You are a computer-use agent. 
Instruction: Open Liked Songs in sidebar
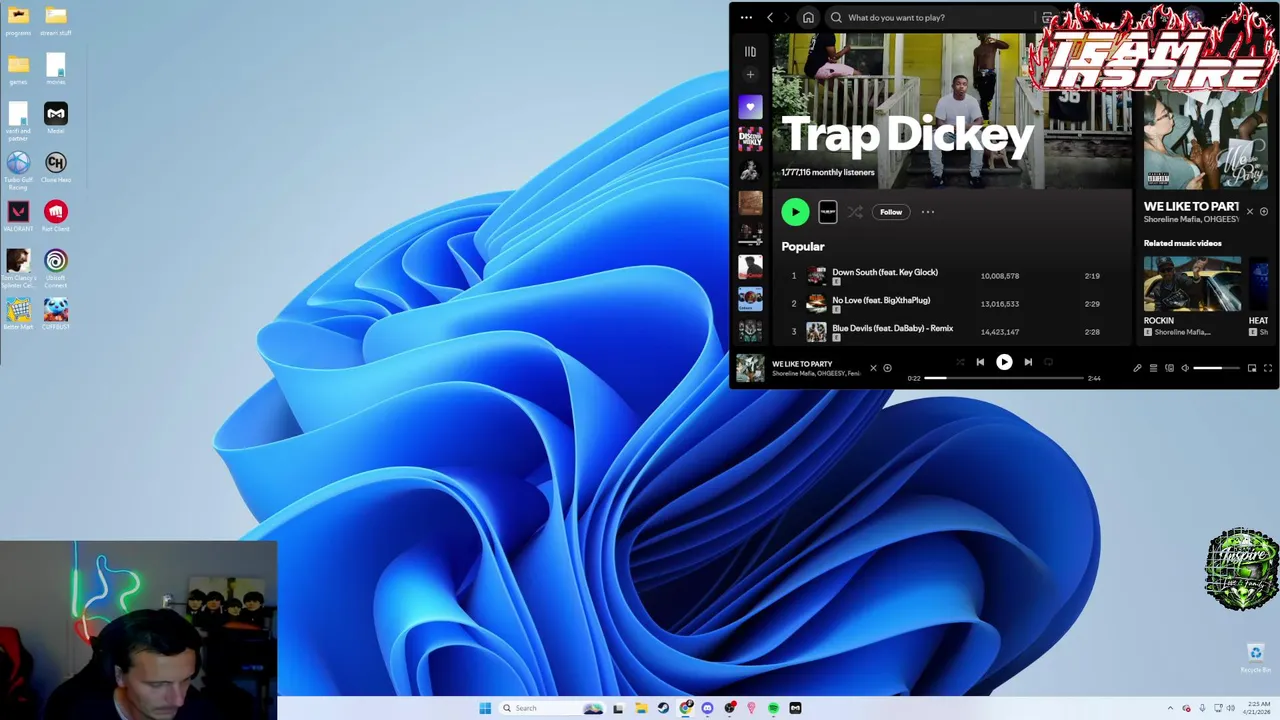tap(750, 107)
